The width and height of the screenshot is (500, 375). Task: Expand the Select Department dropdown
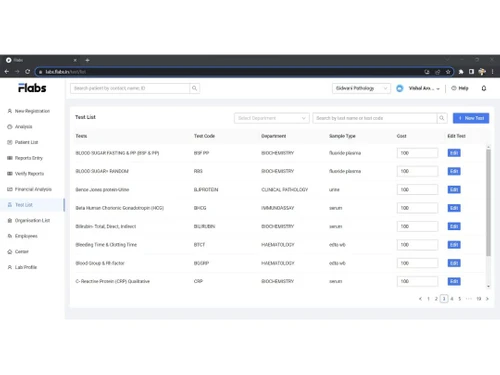[272, 118]
